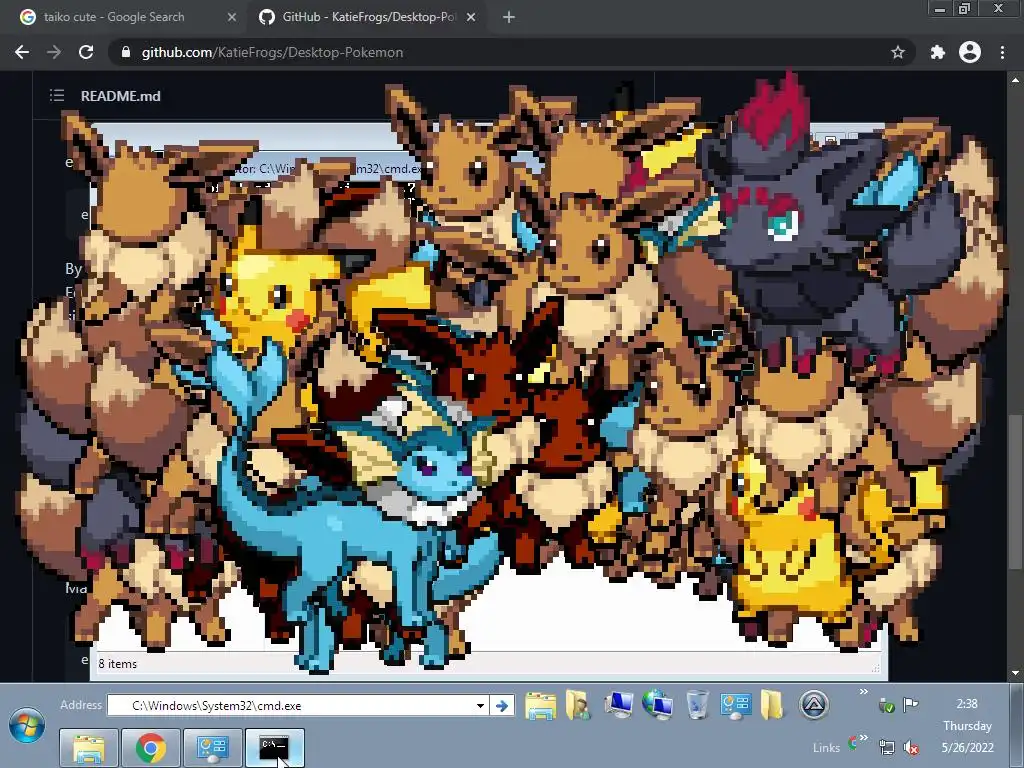The width and height of the screenshot is (1024, 768).
Task: Open the yellow folder icon in toolbar
Action: click(772, 705)
